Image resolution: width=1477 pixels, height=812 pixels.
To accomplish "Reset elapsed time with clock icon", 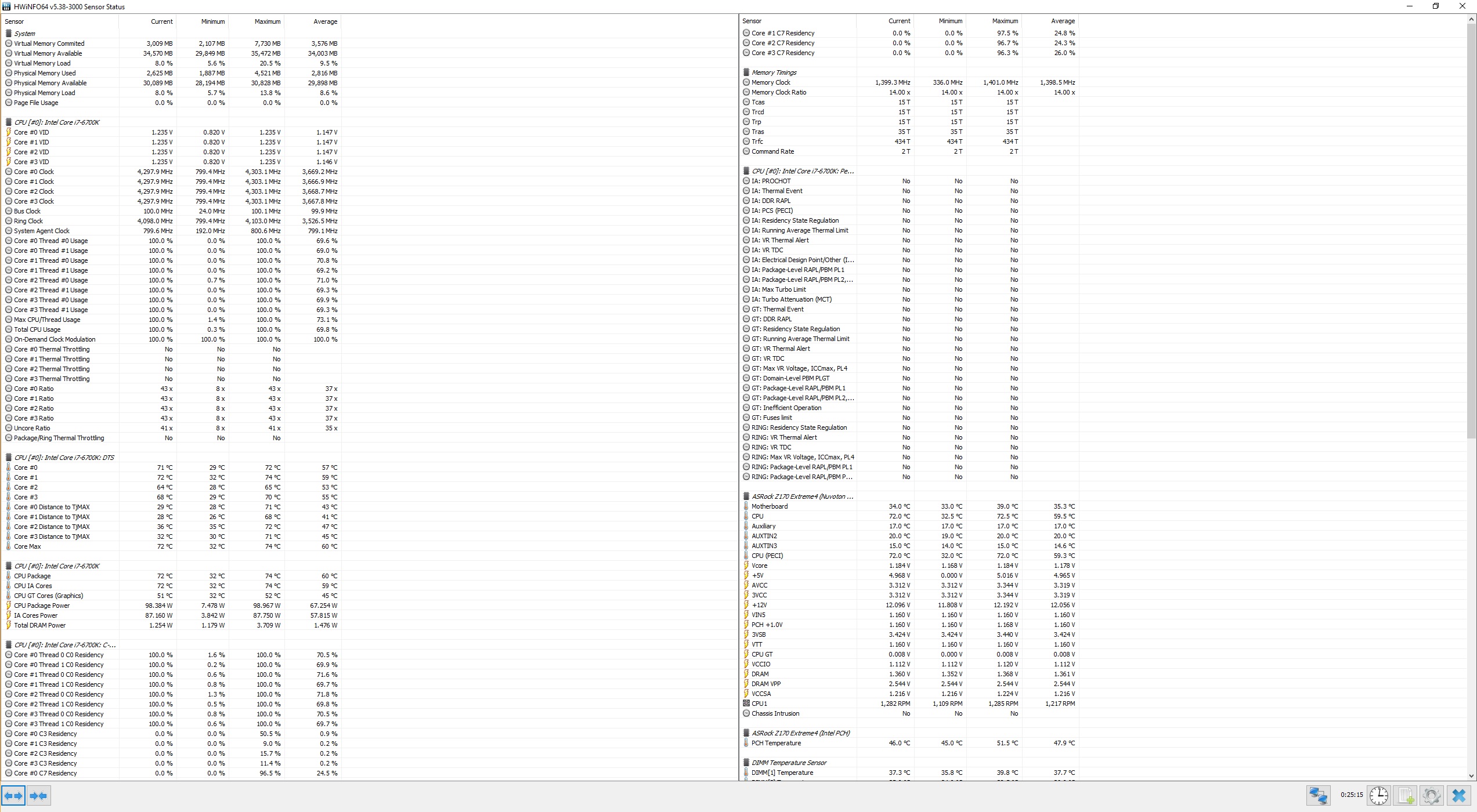I will tap(1379, 796).
